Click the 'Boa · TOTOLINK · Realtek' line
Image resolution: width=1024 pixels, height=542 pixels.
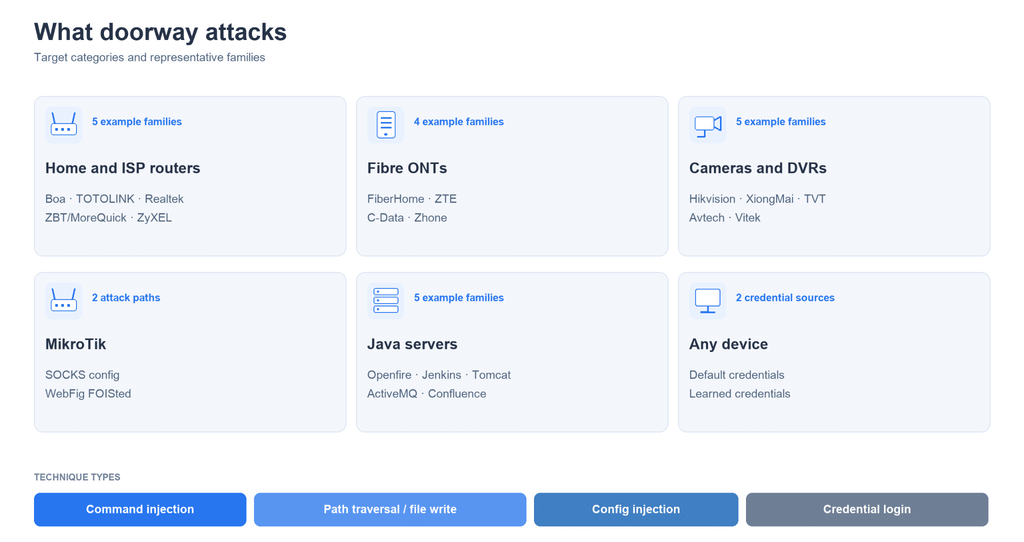tap(114, 199)
